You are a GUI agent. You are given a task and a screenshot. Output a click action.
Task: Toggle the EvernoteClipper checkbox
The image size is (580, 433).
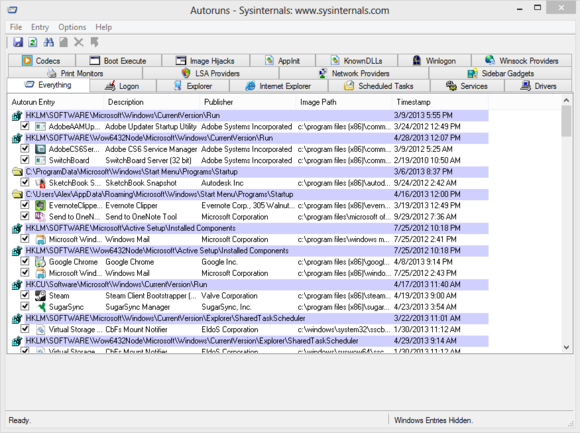point(25,205)
